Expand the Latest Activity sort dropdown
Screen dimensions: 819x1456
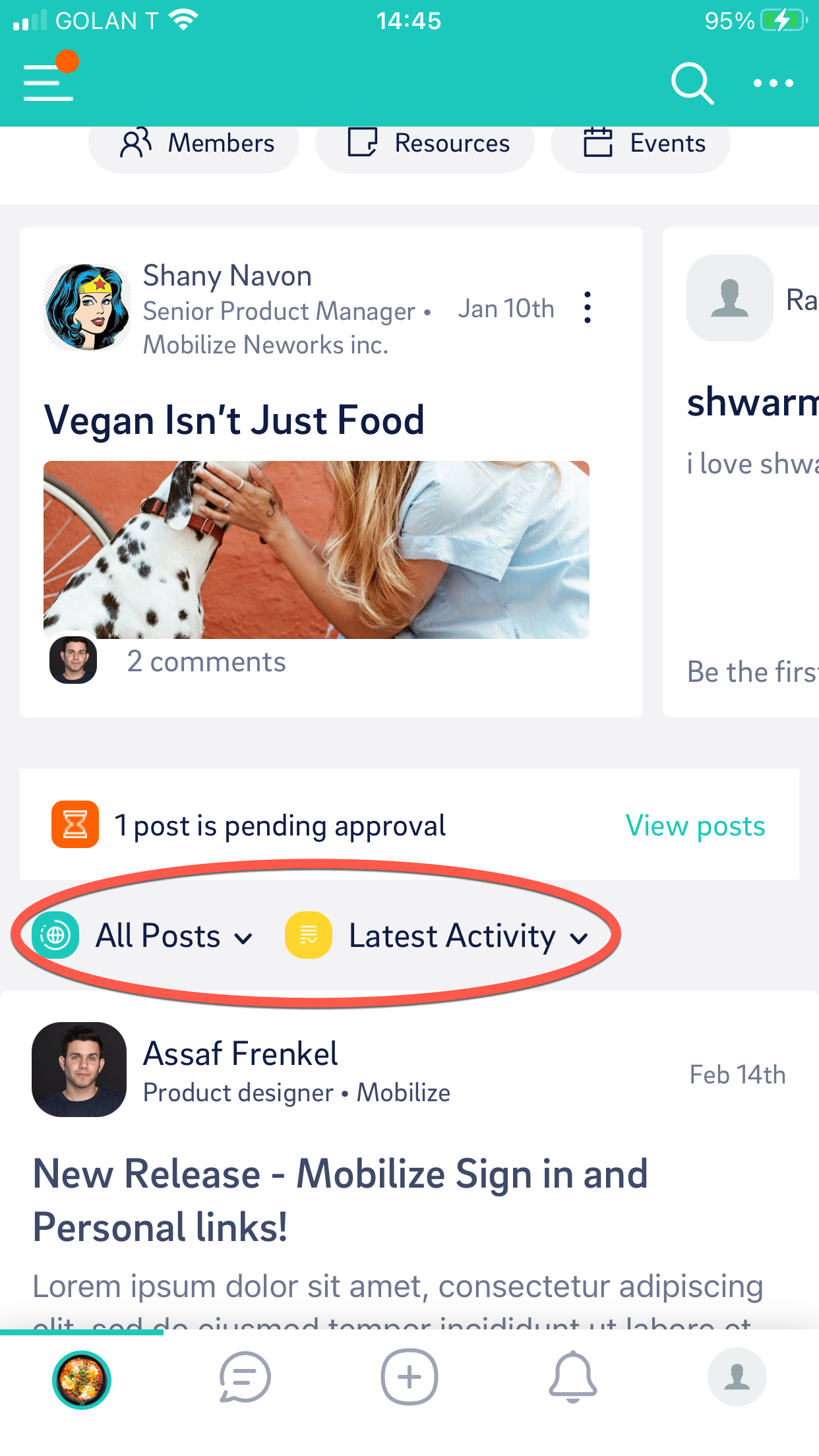437,936
